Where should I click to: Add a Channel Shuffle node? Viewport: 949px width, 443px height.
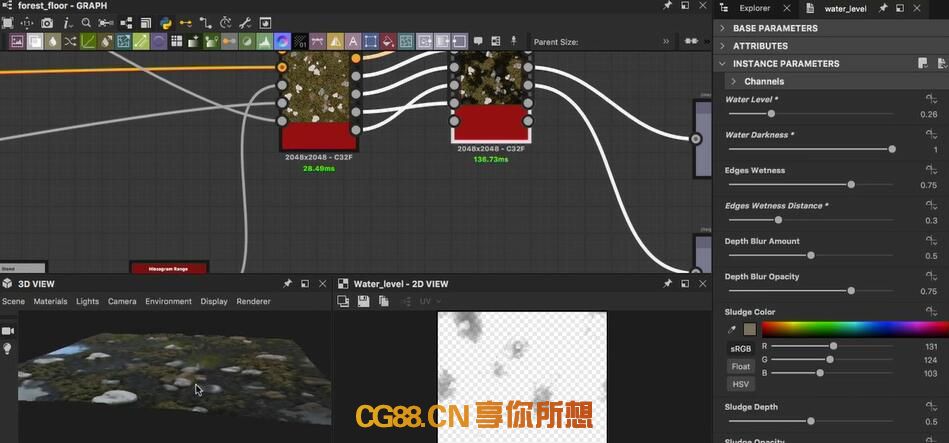click(70, 41)
